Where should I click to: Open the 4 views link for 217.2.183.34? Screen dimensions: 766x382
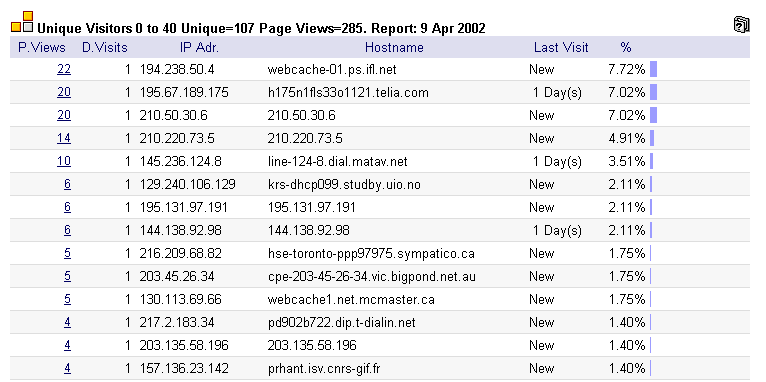click(67, 322)
